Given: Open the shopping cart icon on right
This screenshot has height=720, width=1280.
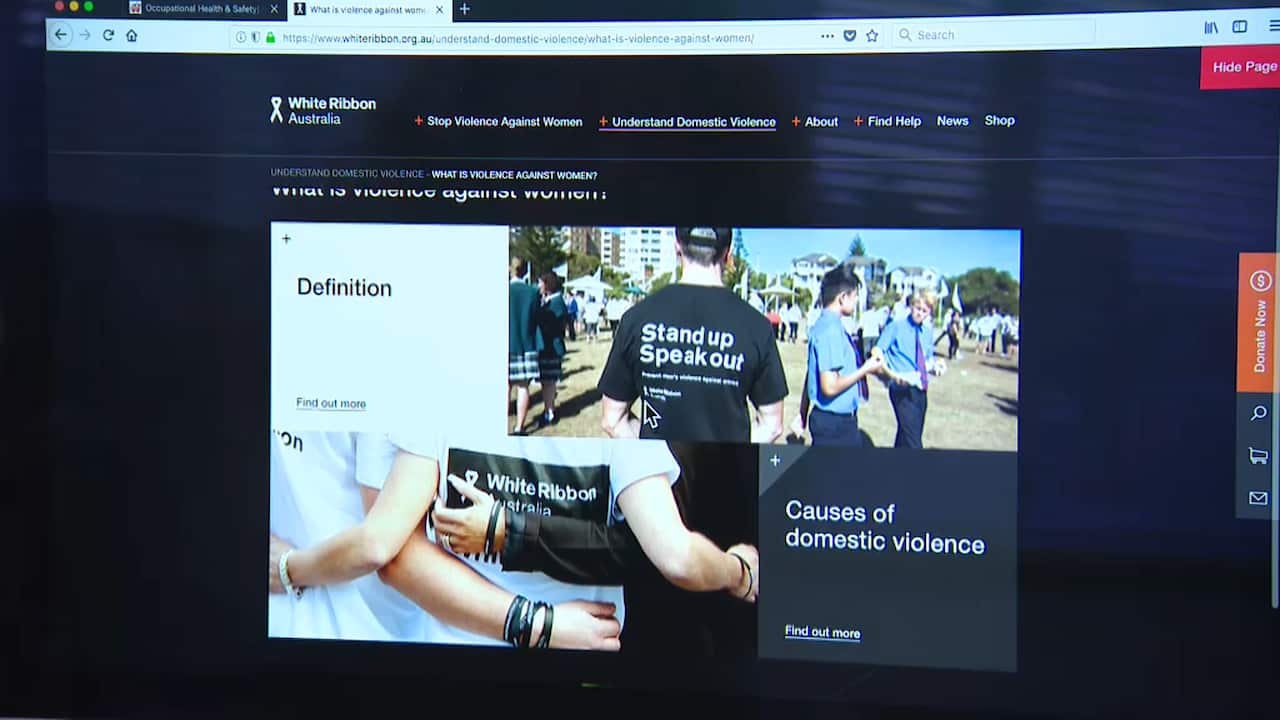Looking at the screenshot, I should click(1259, 456).
